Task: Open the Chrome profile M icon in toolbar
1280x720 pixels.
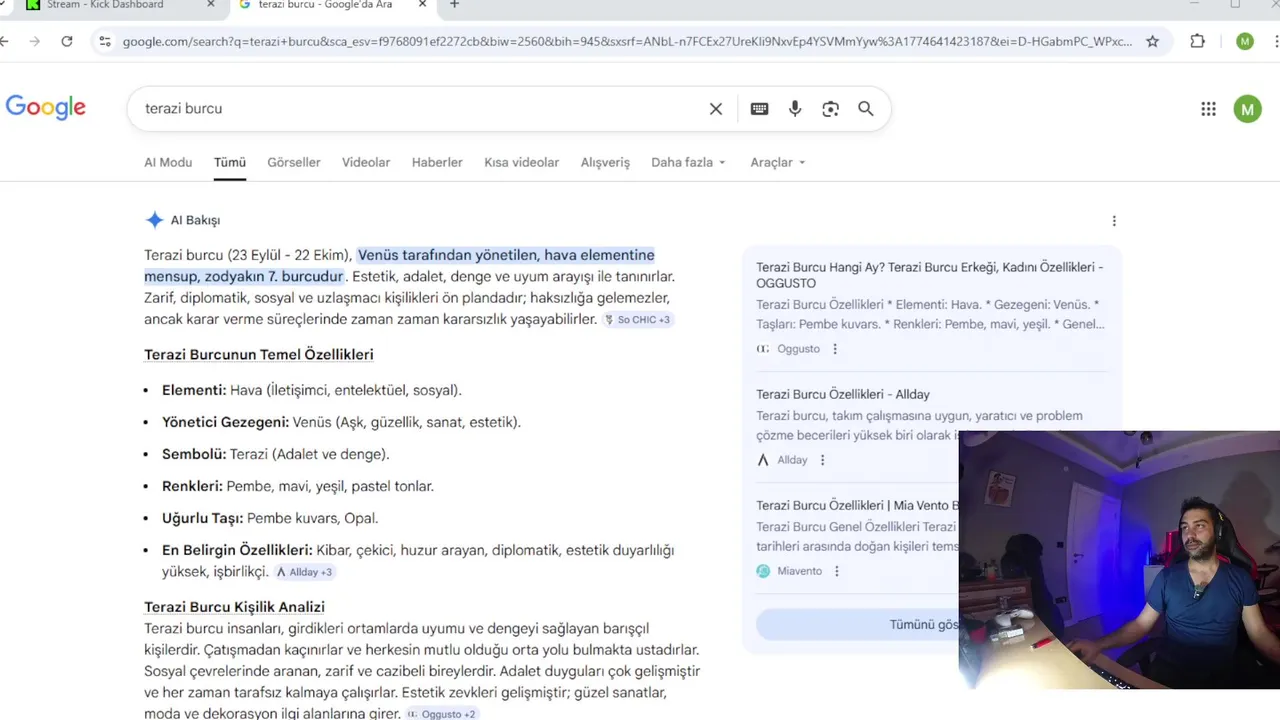Action: 1245,41
